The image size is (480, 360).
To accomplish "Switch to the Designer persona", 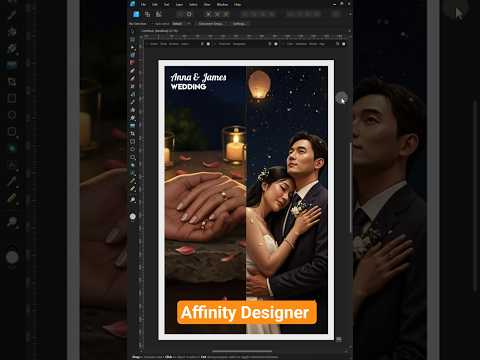I will coord(136,14).
